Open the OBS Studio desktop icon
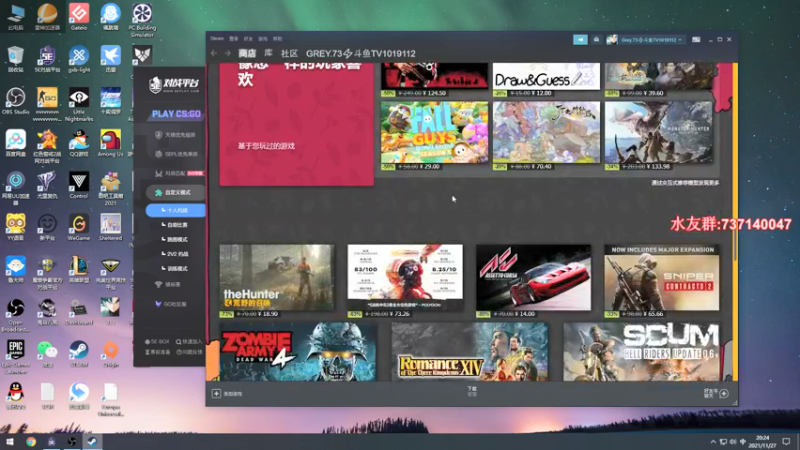The height and width of the screenshot is (450, 800). (16, 101)
